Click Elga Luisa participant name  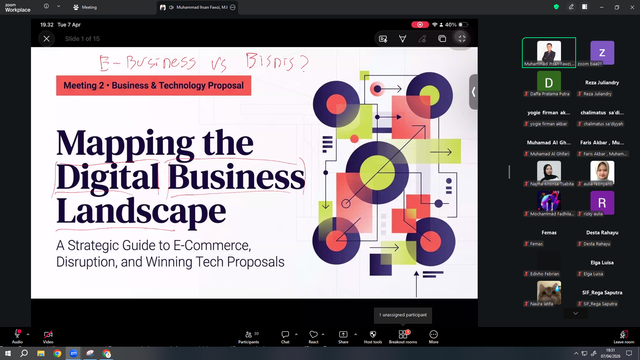pyautogui.click(x=602, y=262)
